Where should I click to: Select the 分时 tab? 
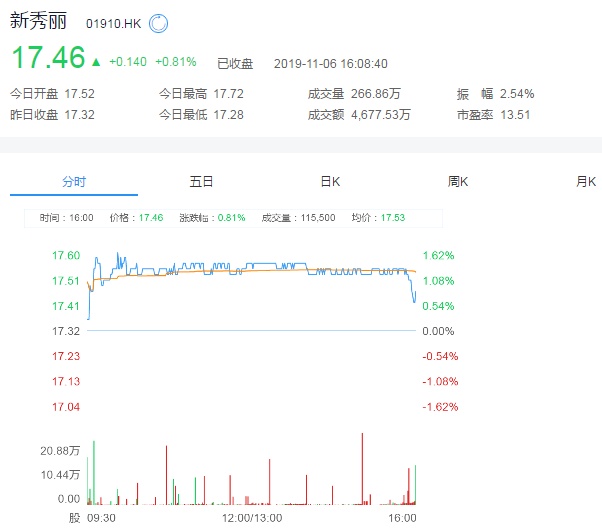tap(74, 181)
